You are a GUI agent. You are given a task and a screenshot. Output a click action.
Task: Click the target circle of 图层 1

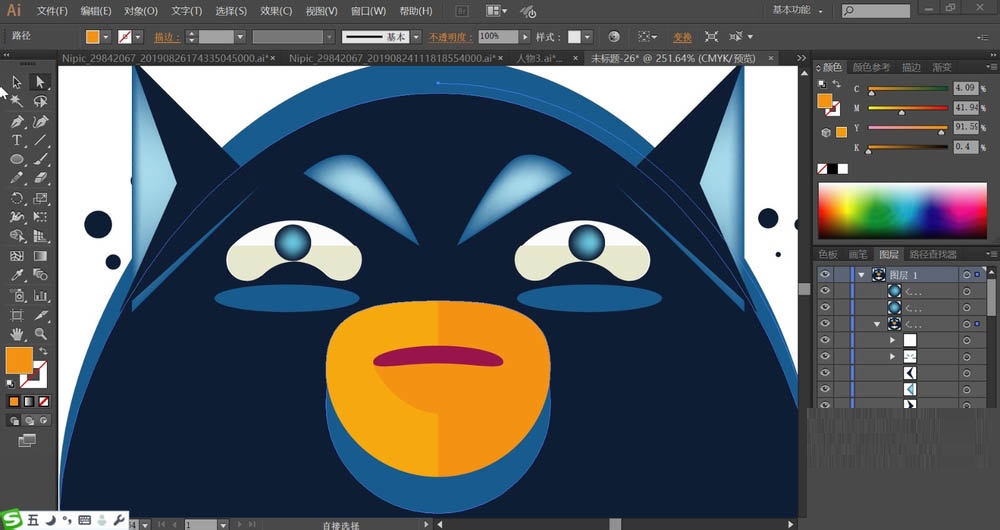[966, 274]
